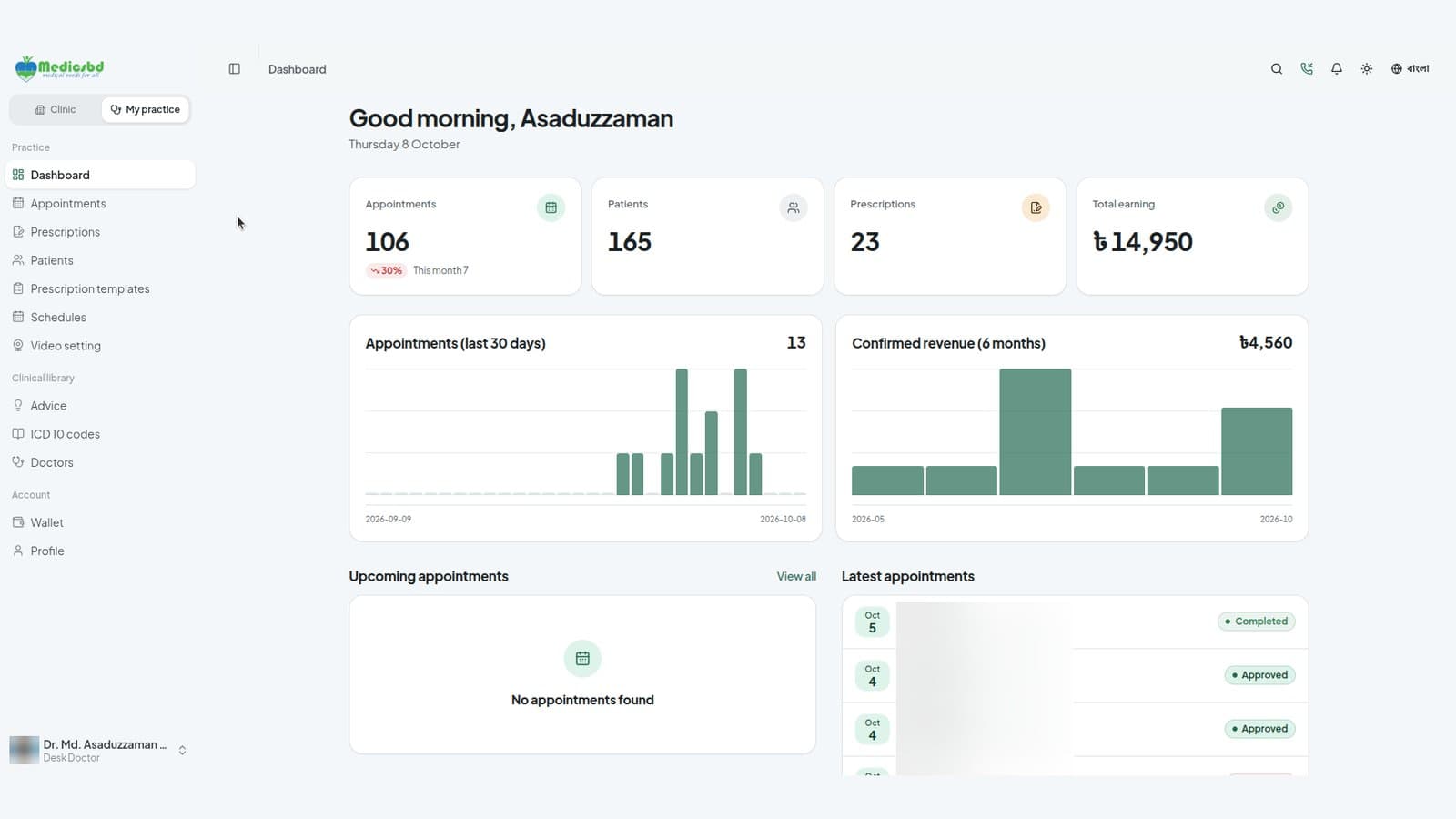Open Prescriptions sidebar item

point(100,232)
